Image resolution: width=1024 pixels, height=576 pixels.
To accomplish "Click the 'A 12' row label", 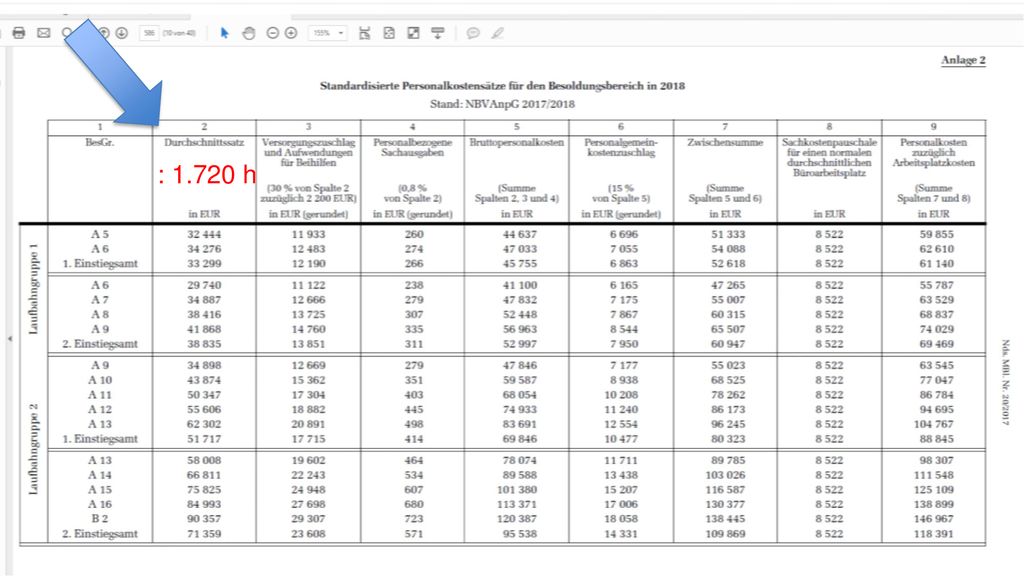I will tap(100, 409).
